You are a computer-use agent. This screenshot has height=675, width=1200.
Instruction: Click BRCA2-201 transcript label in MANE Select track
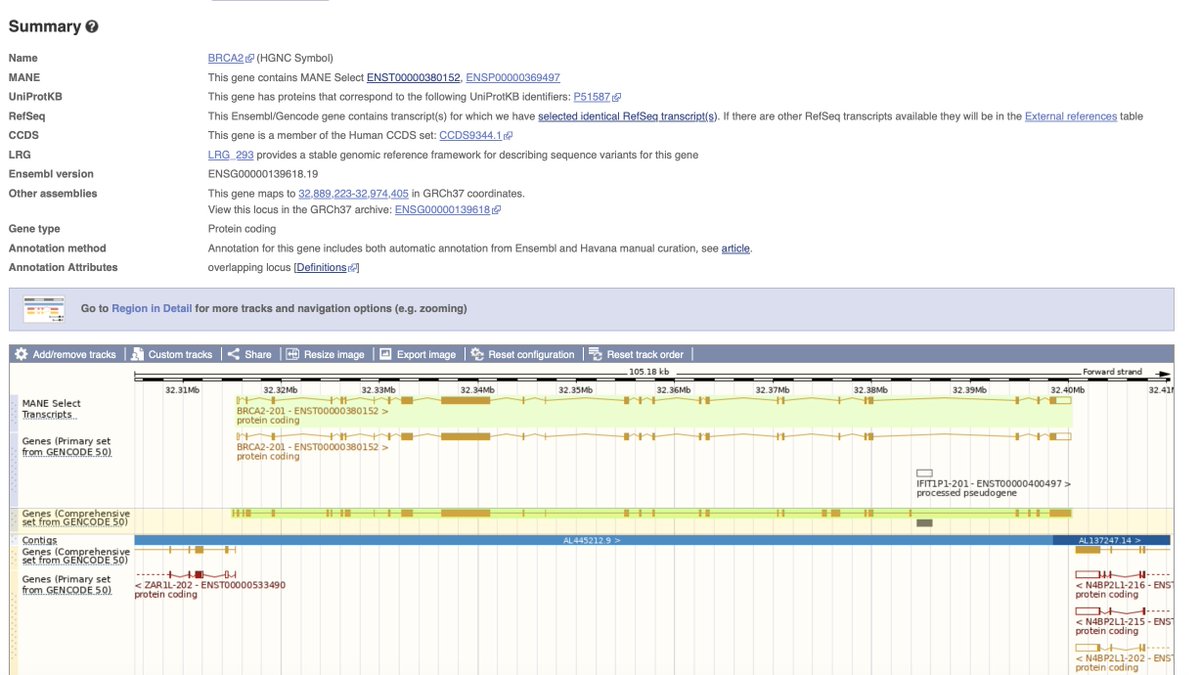point(313,411)
